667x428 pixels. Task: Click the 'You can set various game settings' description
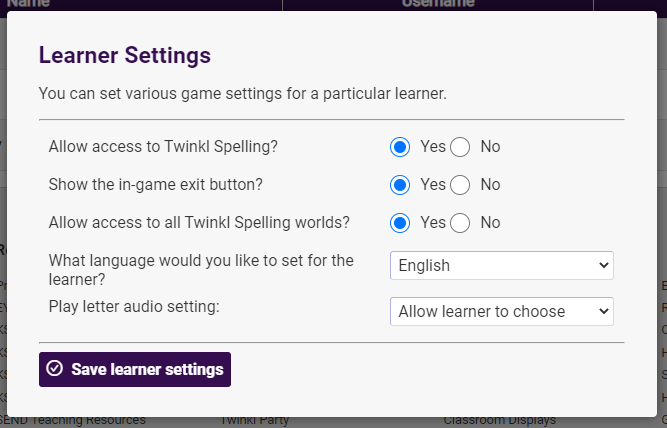click(x=242, y=93)
